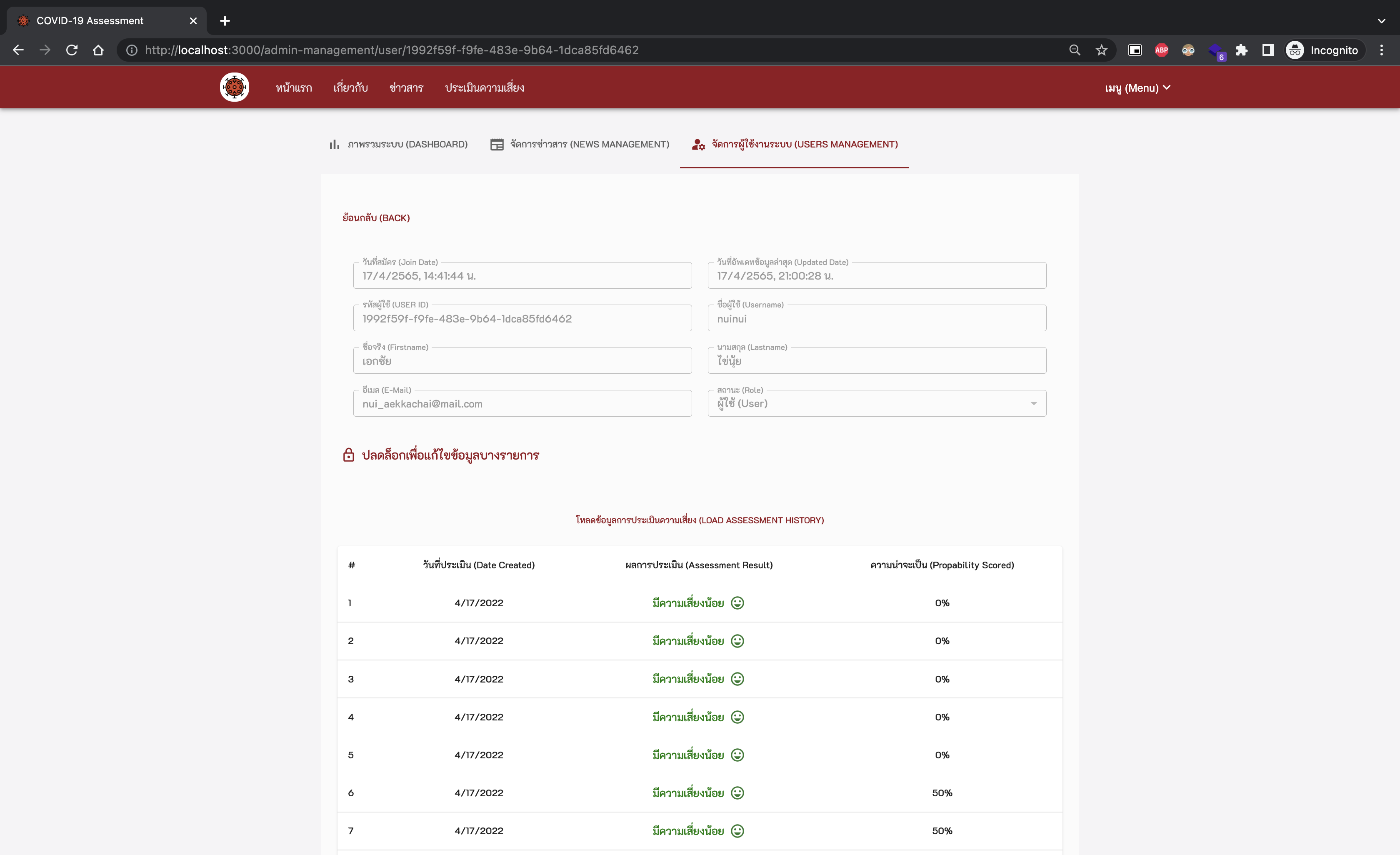Open Chrome three-dot menu

pyautogui.click(x=1381, y=50)
